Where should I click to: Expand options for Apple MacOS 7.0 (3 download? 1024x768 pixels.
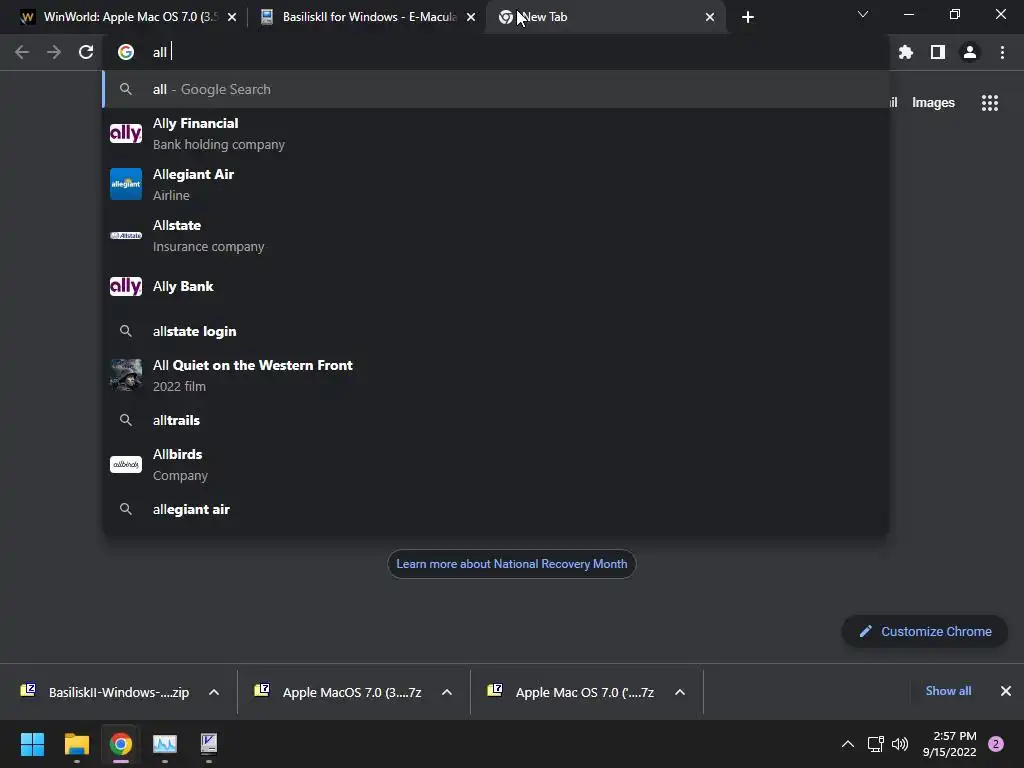click(447, 692)
